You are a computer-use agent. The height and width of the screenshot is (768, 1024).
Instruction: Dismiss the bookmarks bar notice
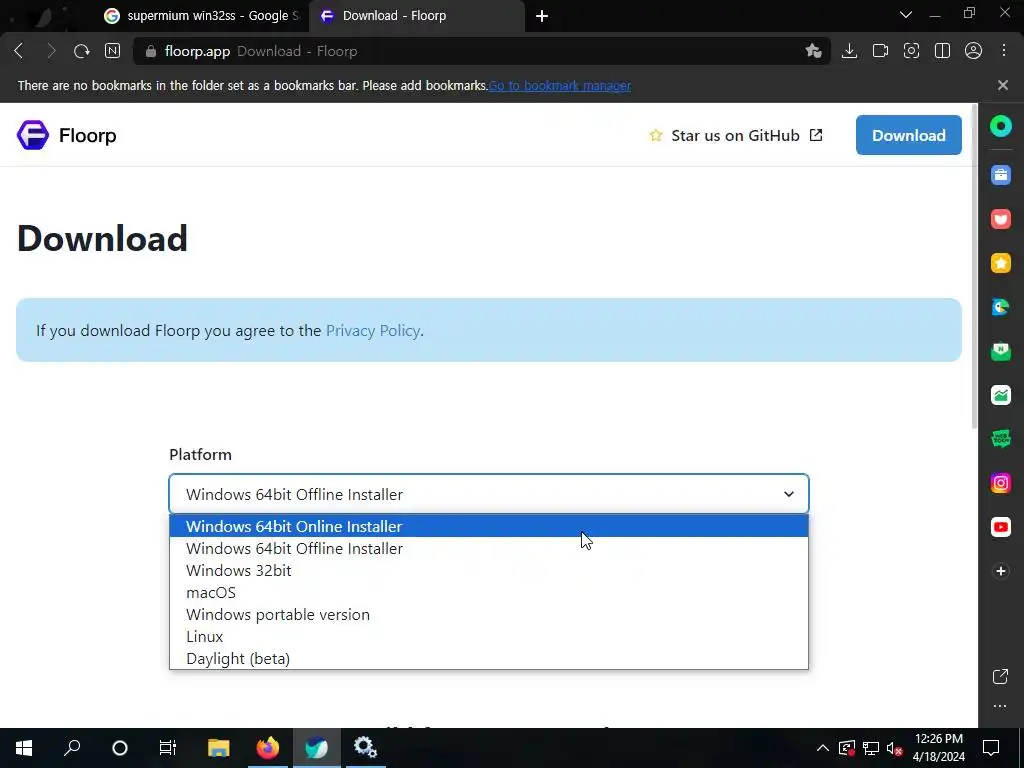coord(1002,86)
